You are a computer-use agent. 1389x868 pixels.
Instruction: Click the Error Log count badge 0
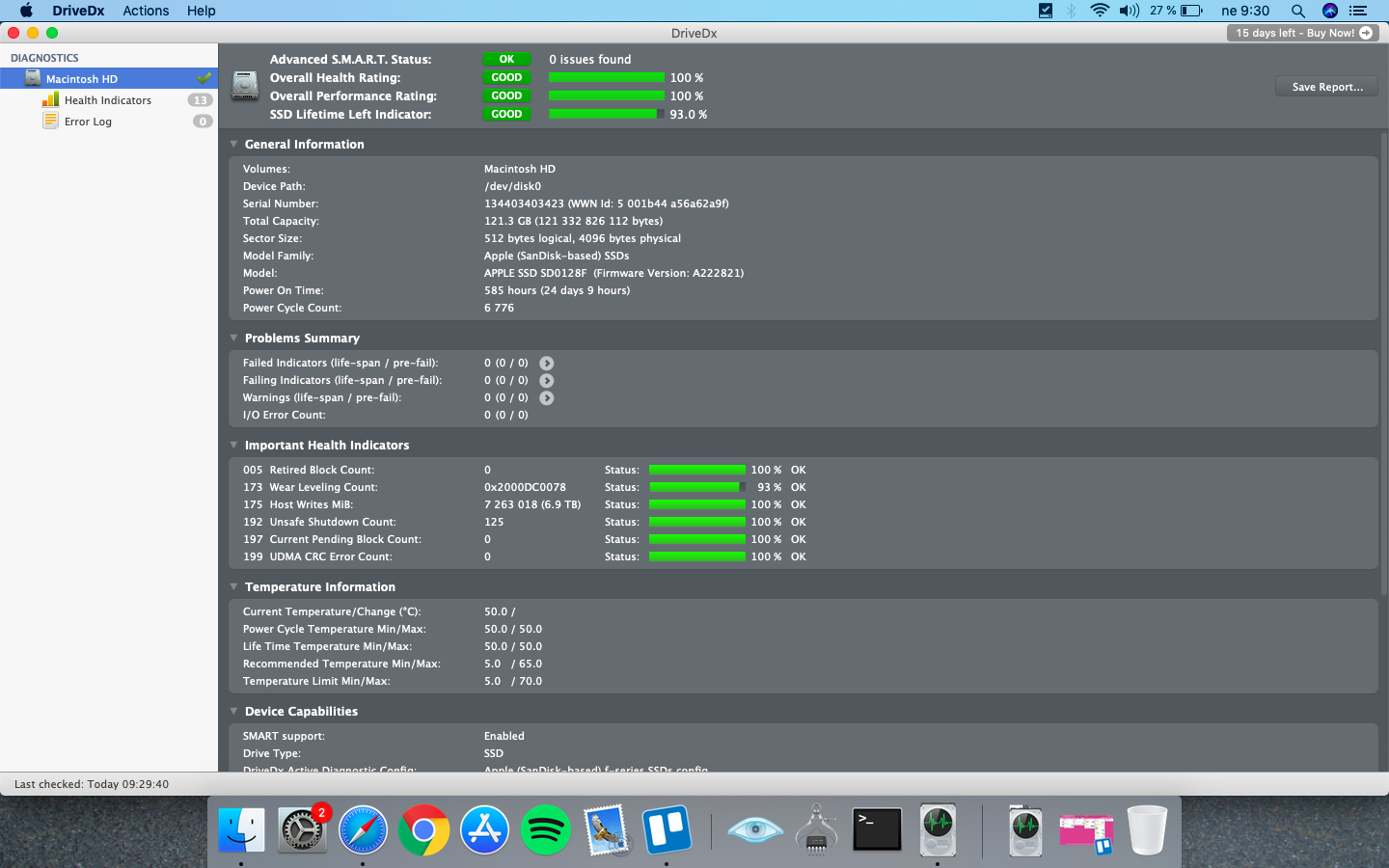203,122
